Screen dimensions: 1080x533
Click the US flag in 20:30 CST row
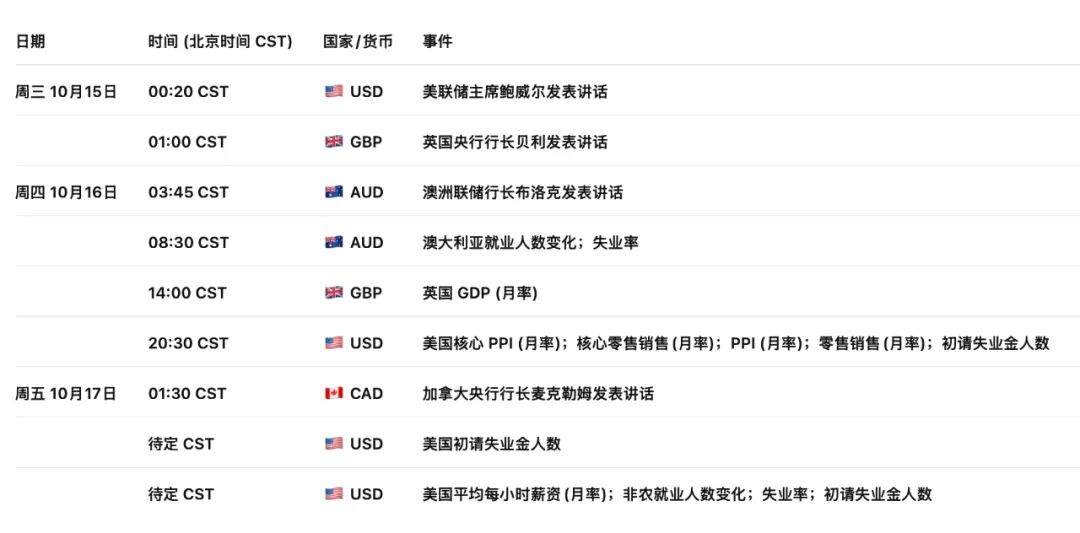click(334, 343)
